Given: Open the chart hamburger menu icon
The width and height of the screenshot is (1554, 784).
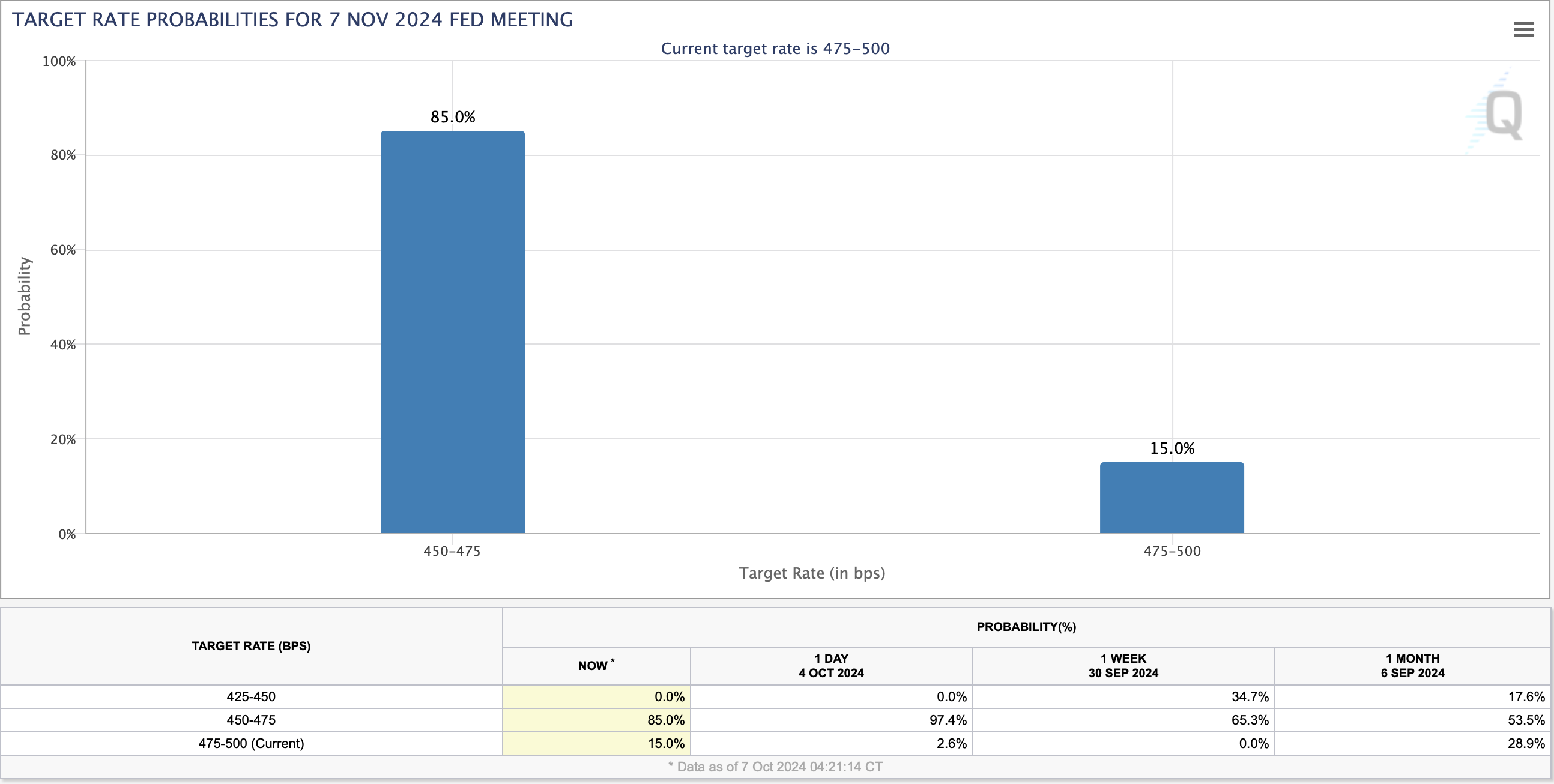Looking at the screenshot, I should [1523, 29].
